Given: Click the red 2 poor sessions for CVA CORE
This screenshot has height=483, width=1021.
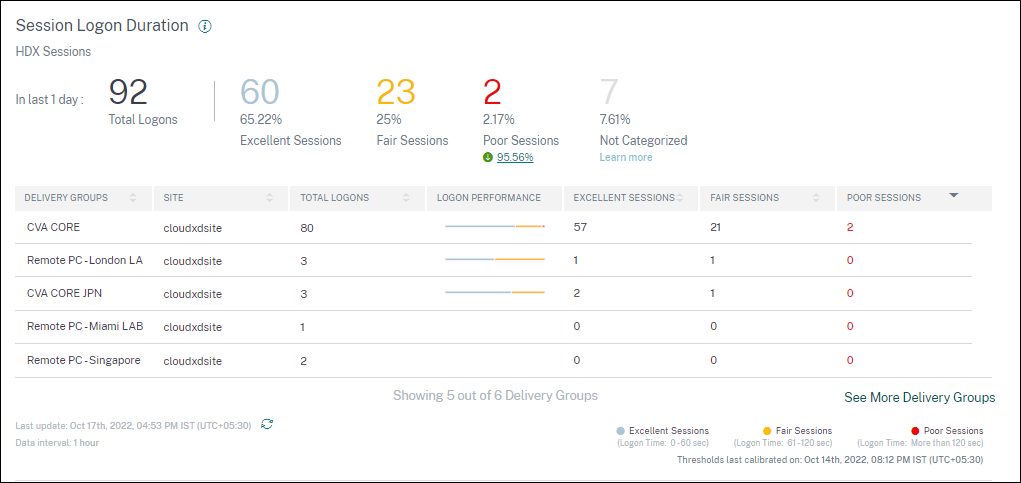Looking at the screenshot, I should [x=850, y=227].
